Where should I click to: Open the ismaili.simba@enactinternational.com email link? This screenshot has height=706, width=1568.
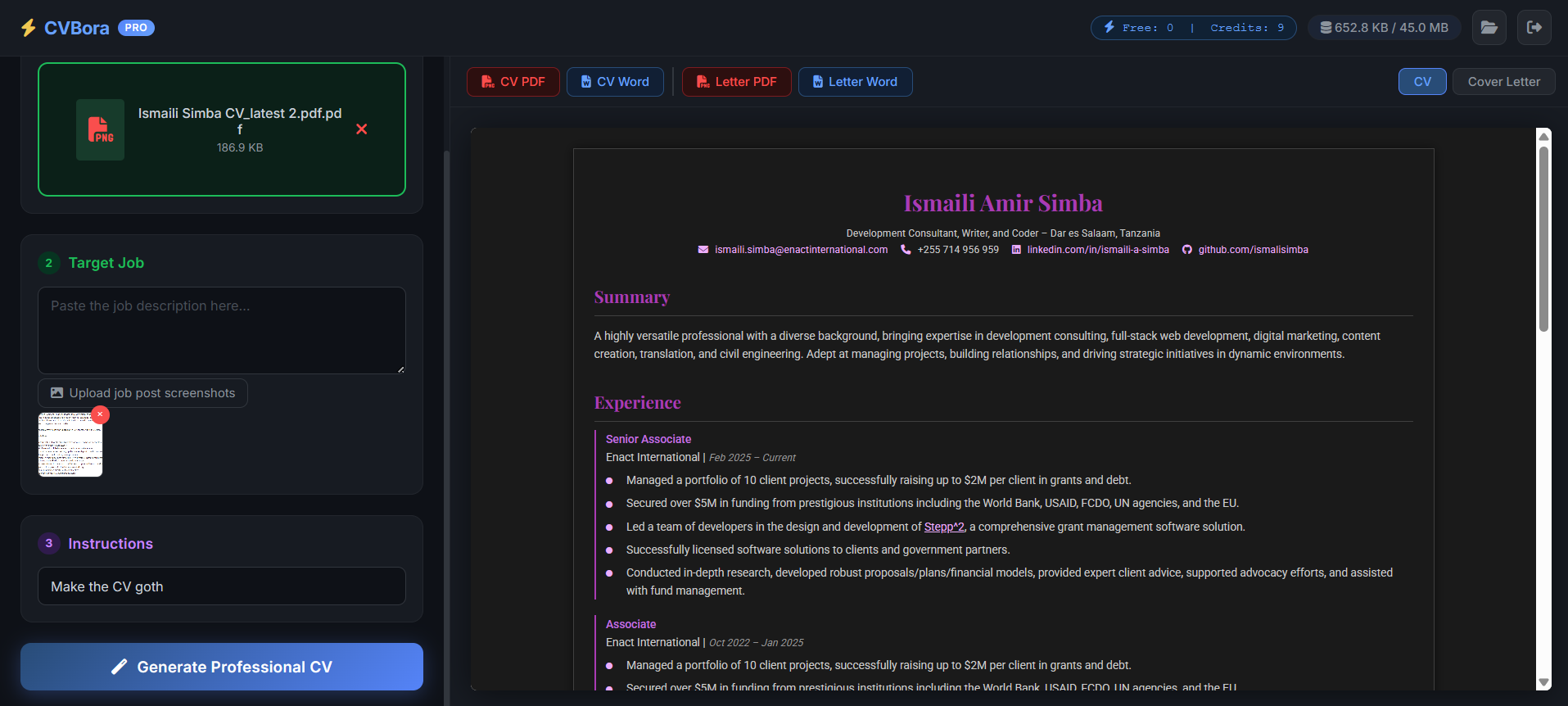801,250
